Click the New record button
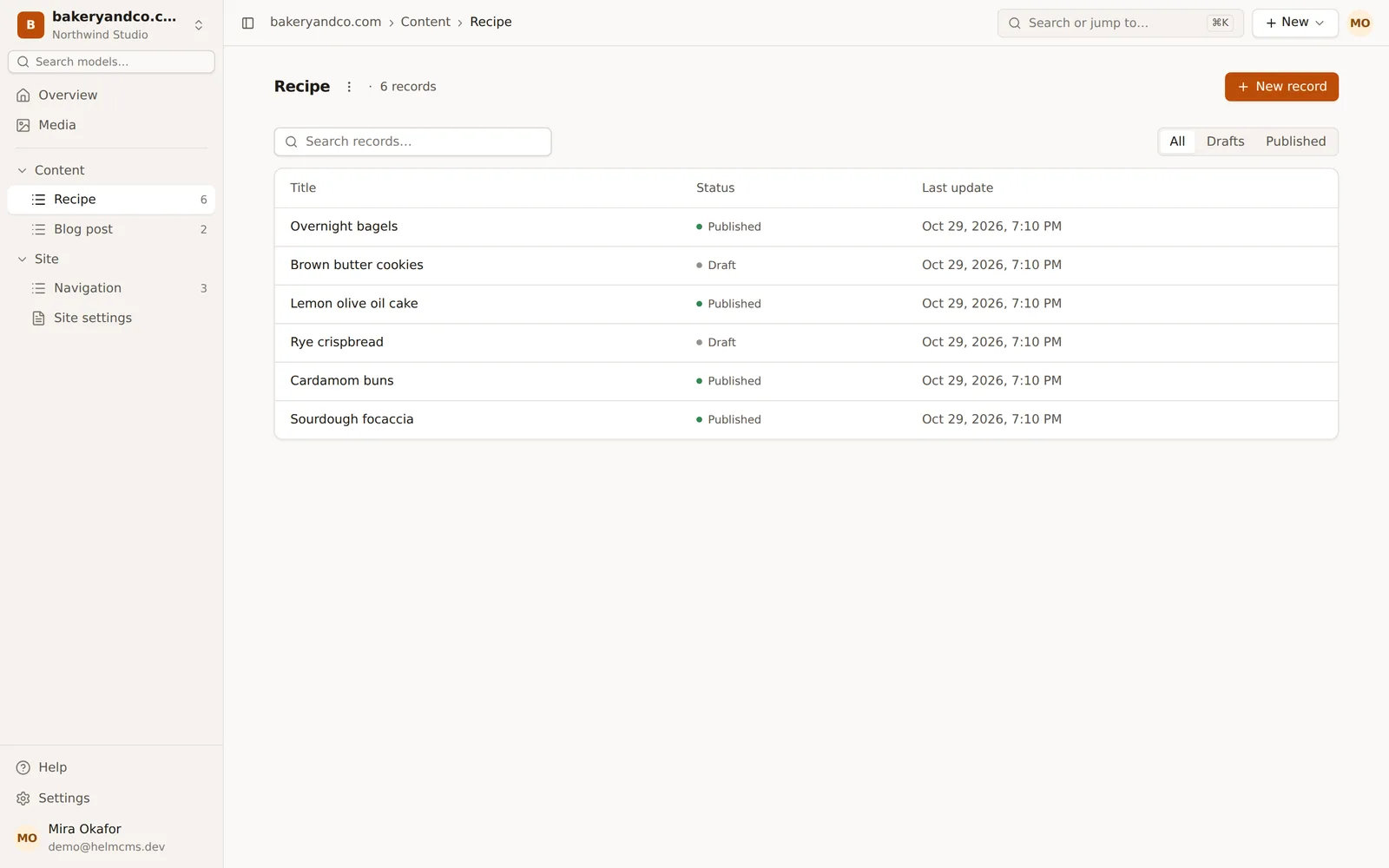 click(1281, 87)
